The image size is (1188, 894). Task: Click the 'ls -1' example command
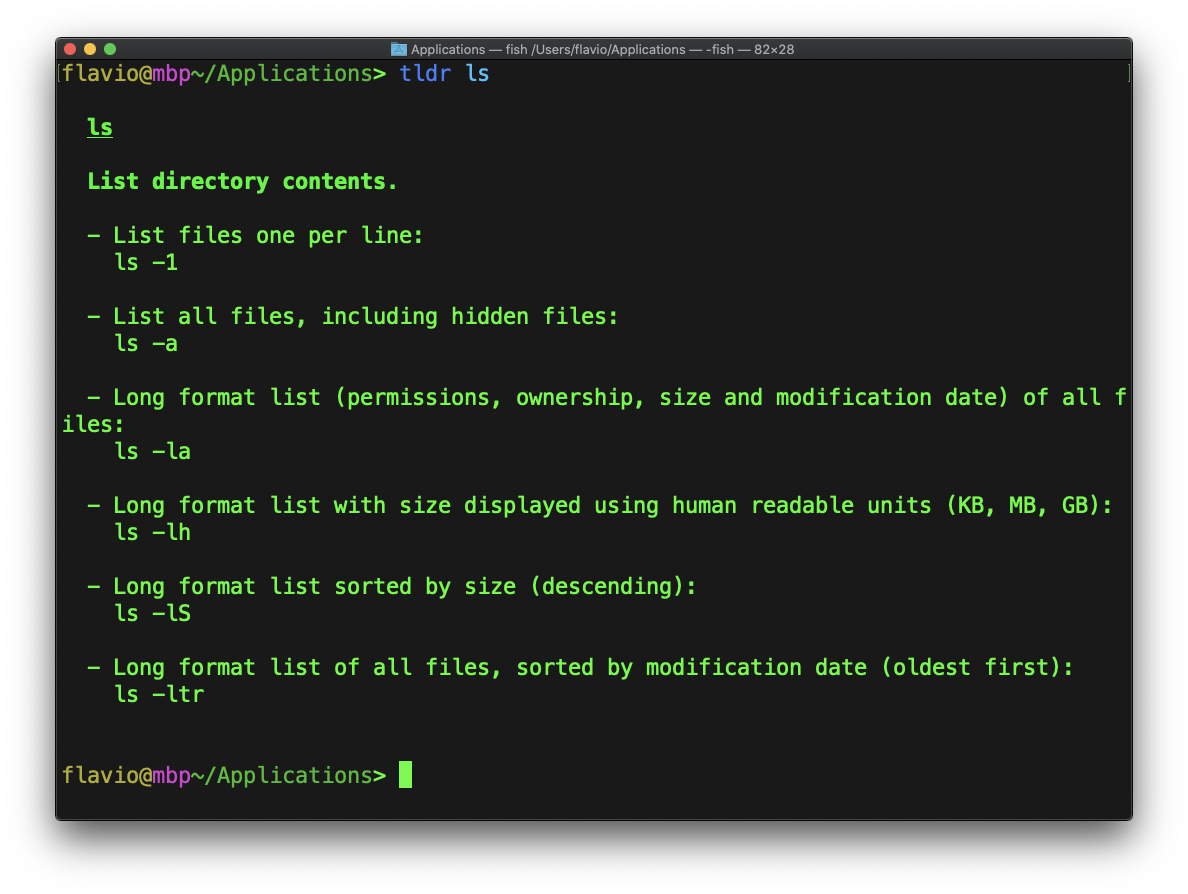tap(146, 263)
